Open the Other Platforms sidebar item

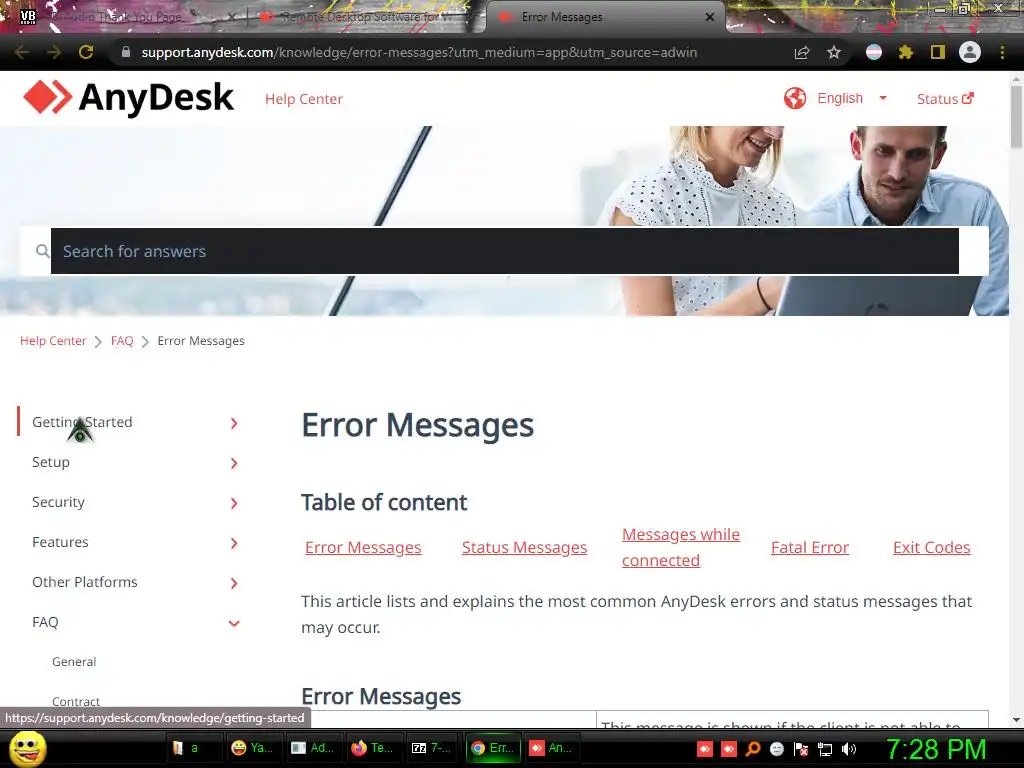(x=85, y=581)
